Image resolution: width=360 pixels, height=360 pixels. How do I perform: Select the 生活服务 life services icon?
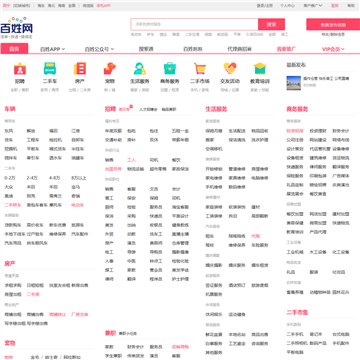click(140, 68)
